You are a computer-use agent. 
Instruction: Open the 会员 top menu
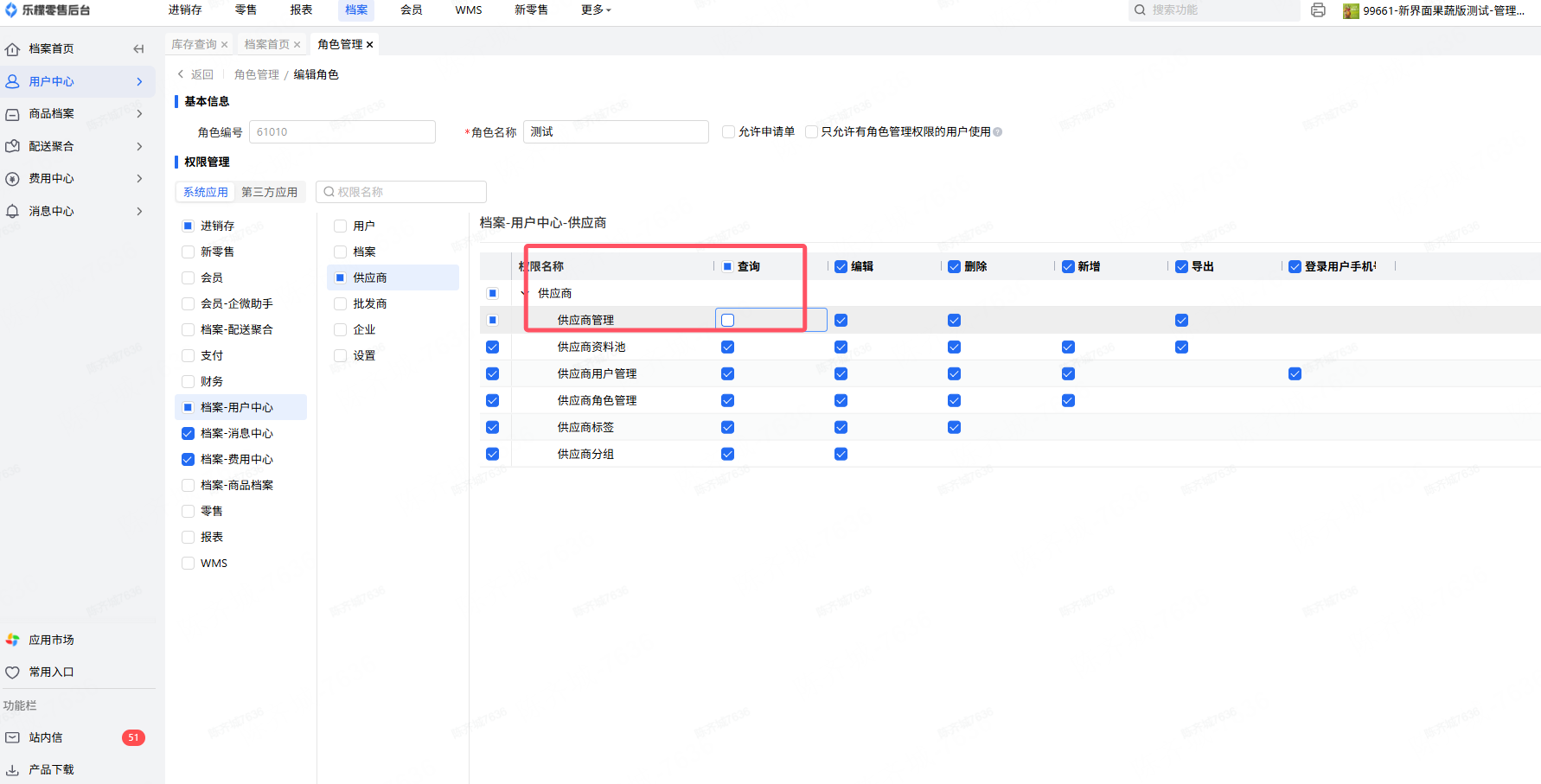coord(412,10)
